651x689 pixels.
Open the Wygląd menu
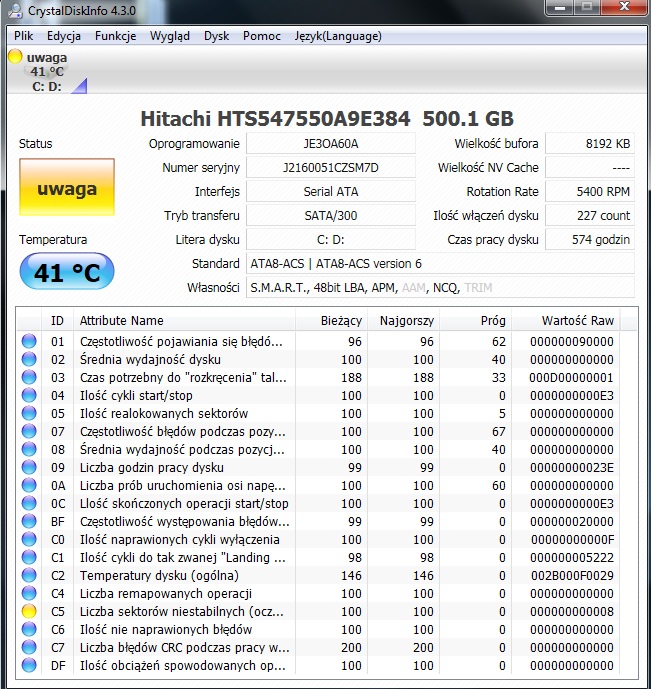170,36
